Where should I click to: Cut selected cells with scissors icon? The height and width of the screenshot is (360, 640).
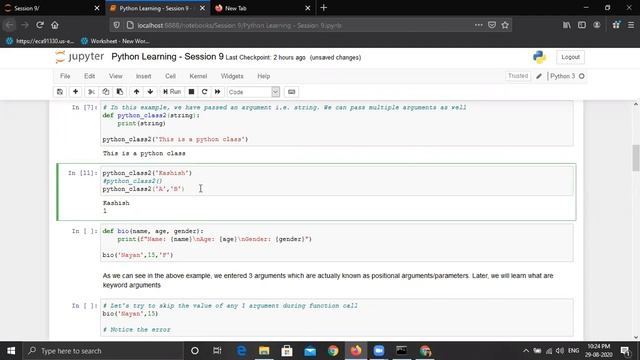91,92
